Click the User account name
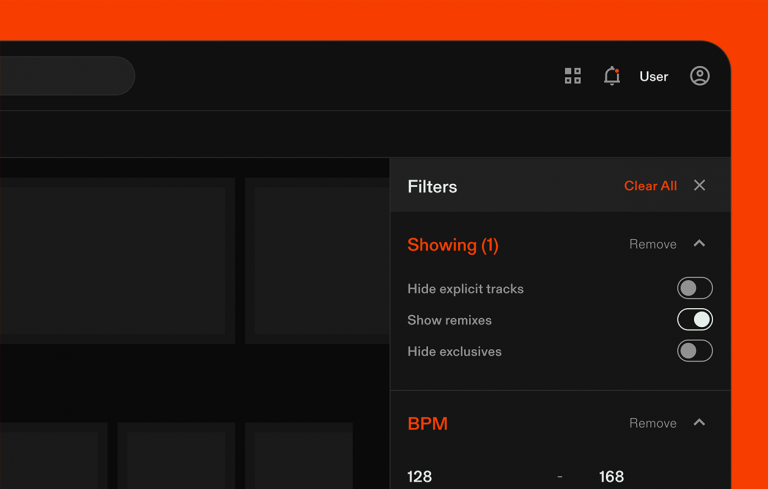 pyautogui.click(x=653, y=77)
